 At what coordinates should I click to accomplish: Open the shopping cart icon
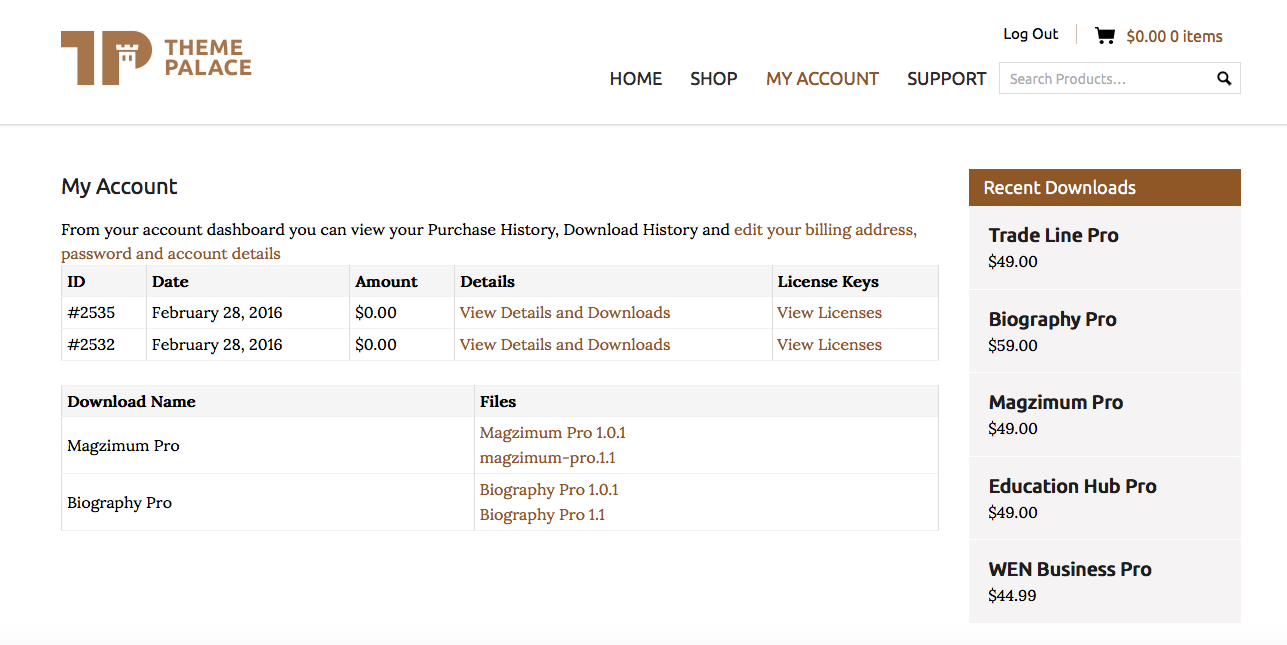point(1105,36)
